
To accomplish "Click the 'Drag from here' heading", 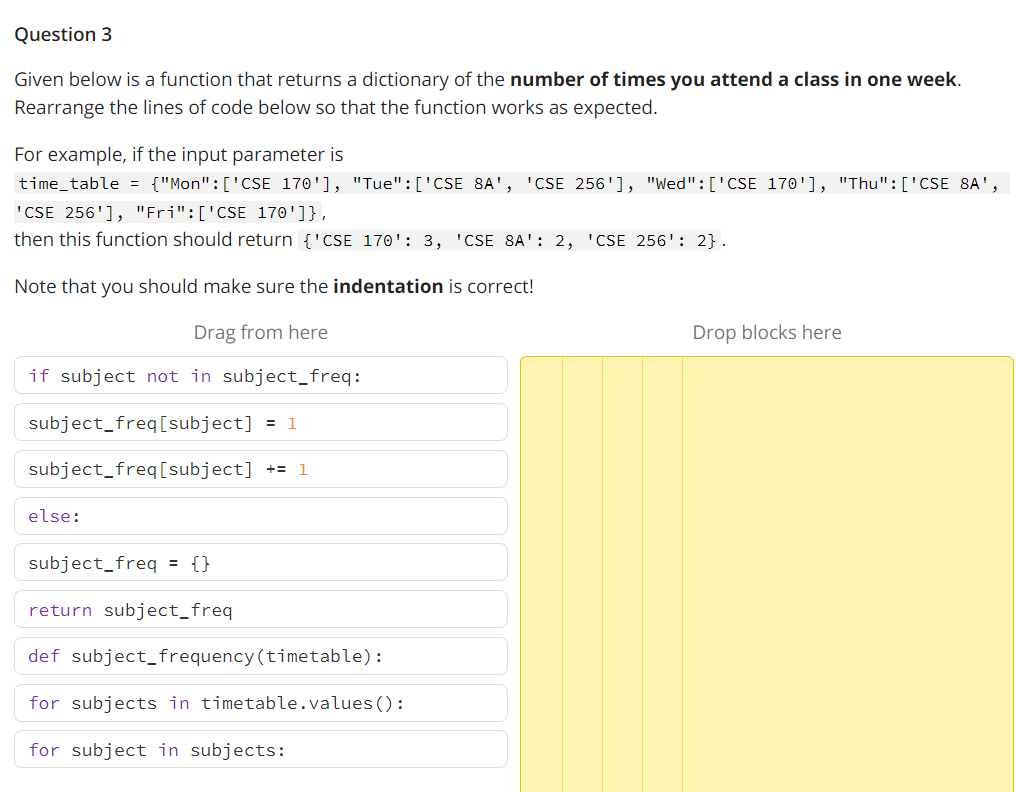I will coord(260,332).
